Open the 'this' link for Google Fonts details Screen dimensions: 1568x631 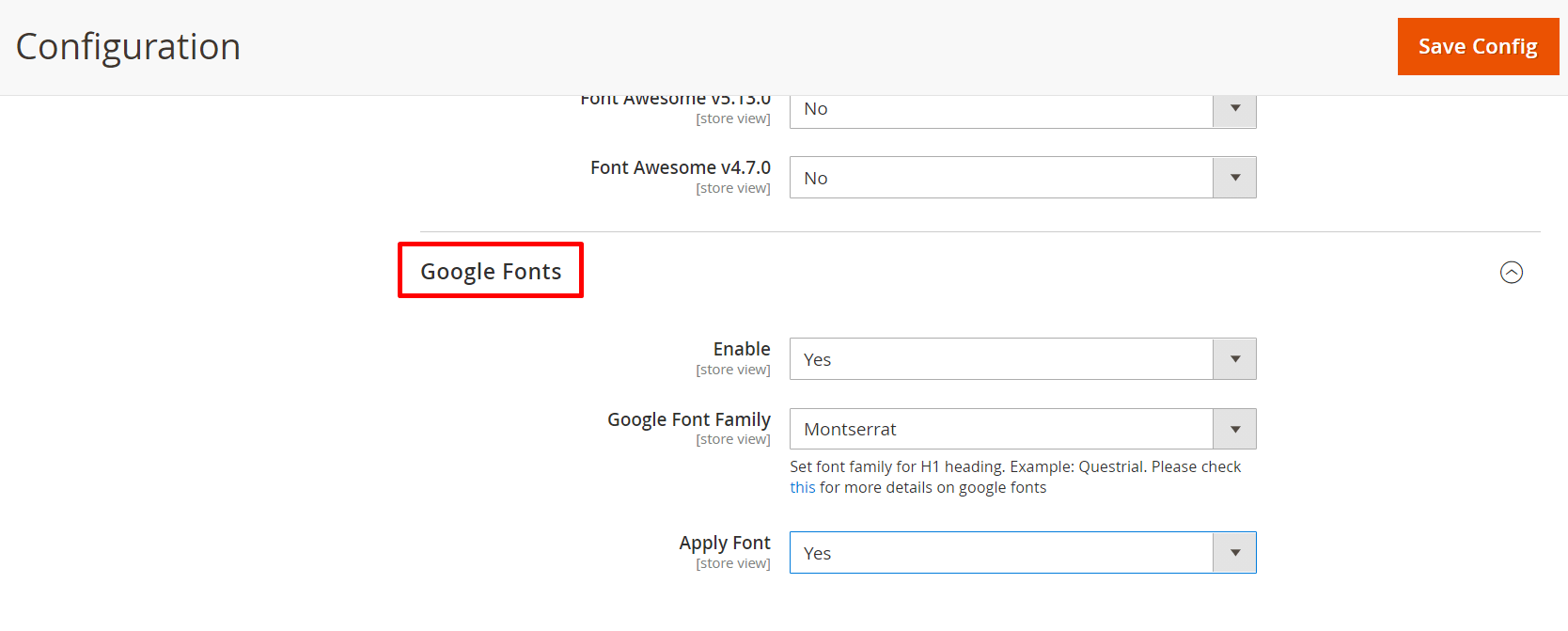coord(802,487)
